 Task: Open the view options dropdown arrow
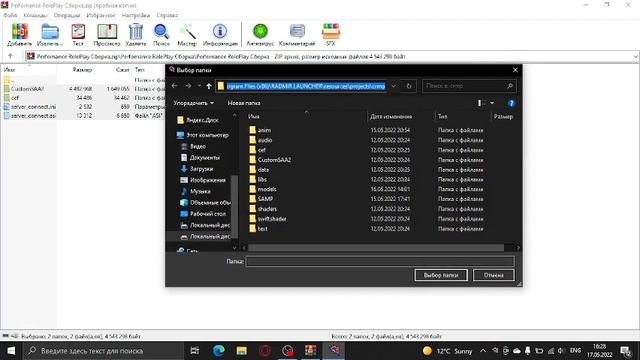(492, 103)
